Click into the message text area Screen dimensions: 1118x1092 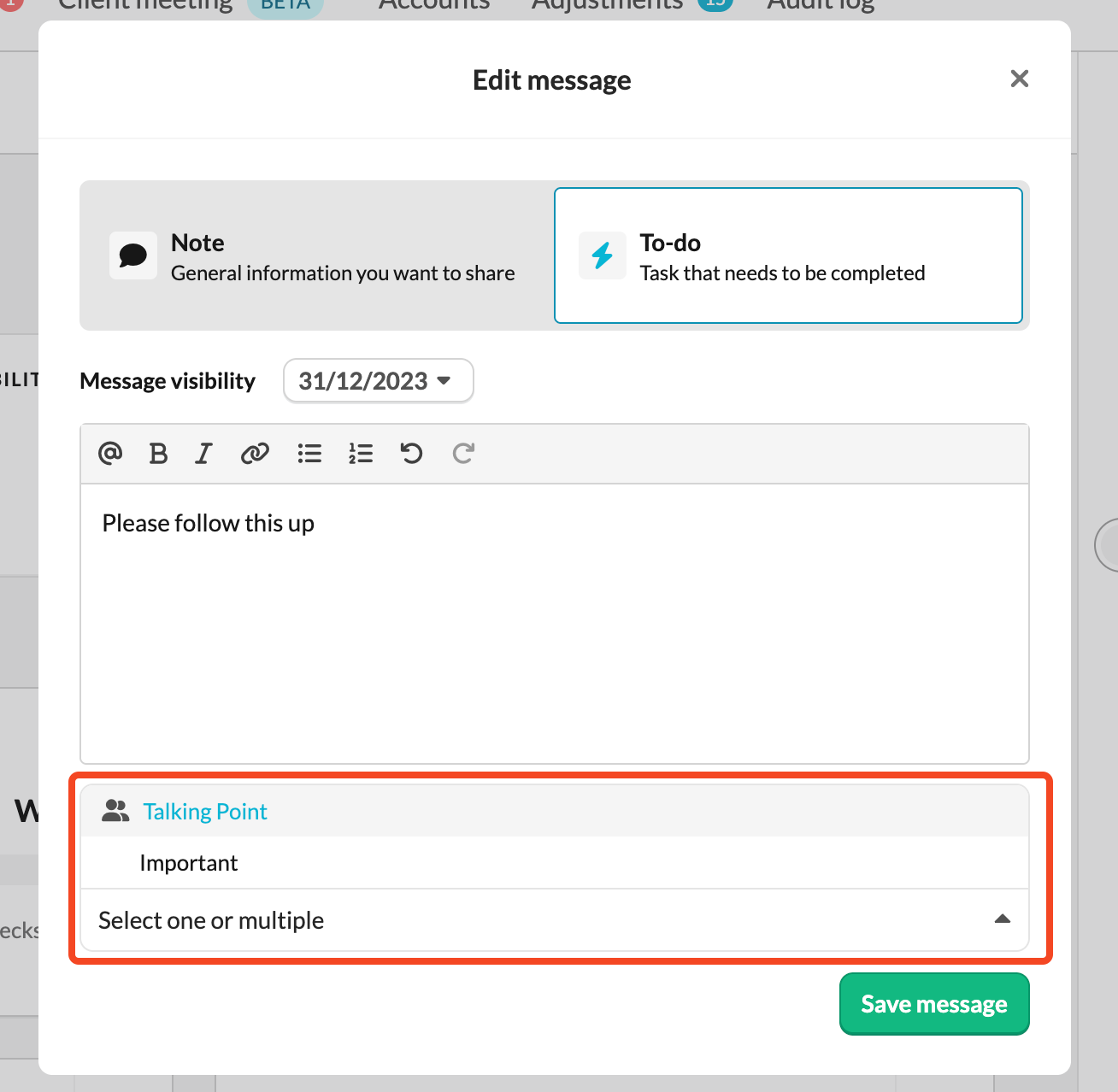pyautogui.click(x=554, y=624)
